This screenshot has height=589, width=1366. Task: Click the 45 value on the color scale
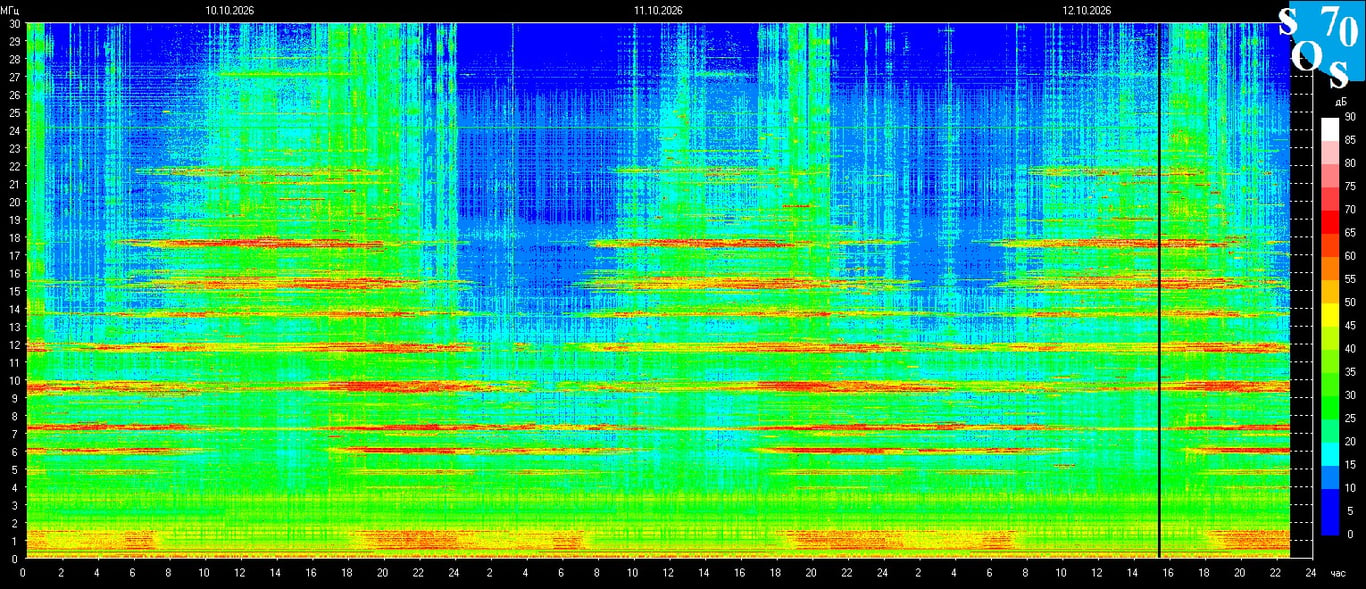pyautogui.click(x=1350, y=326)
